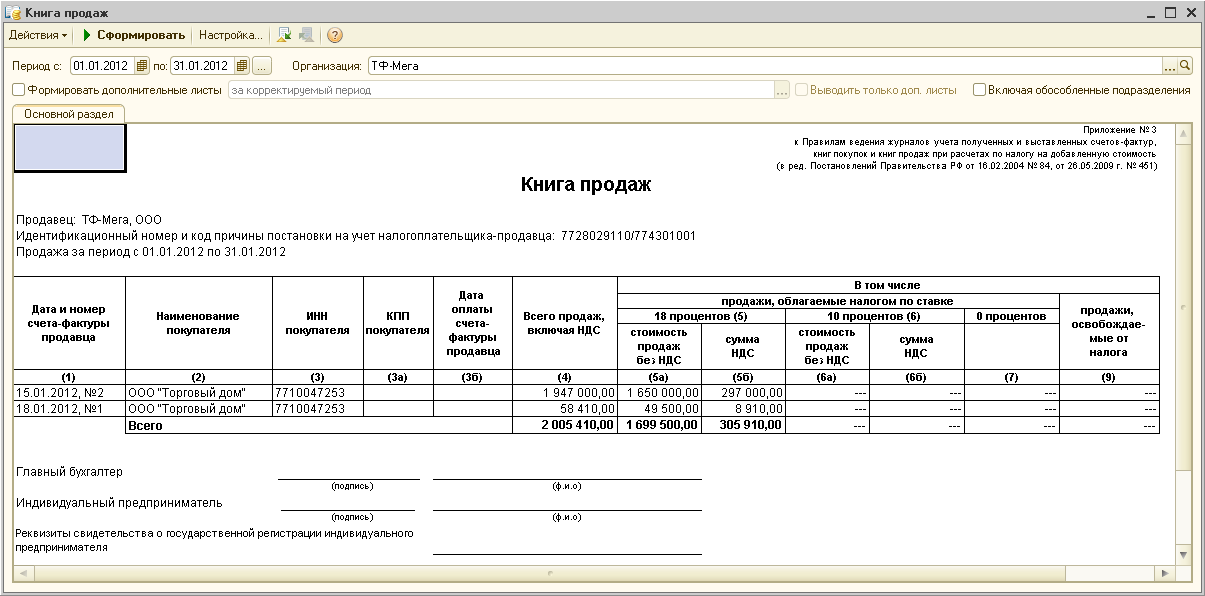The height and width of the screenshot is (596, 1205).
Task: Click the 0 процентов header
Action: (x=1011, y=316)
